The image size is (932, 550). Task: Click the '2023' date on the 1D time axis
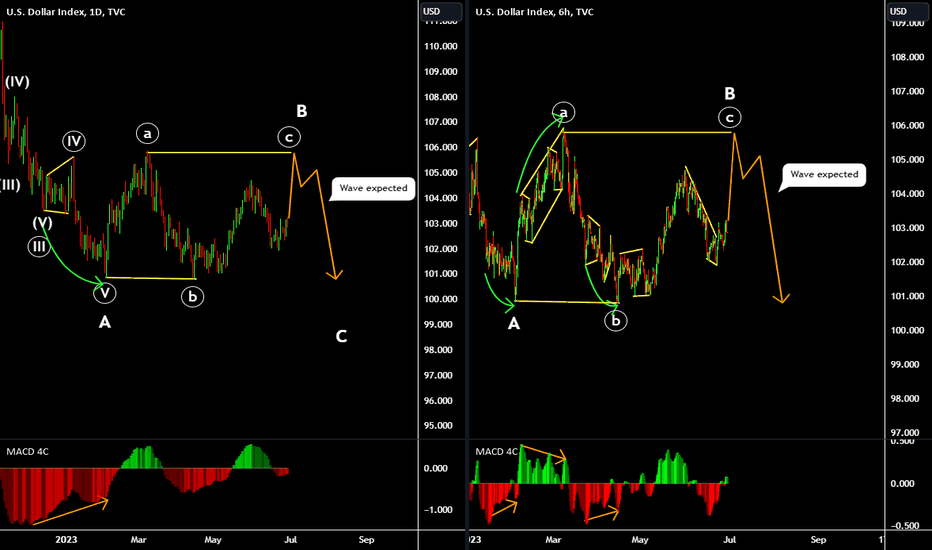tap(66, 540)
